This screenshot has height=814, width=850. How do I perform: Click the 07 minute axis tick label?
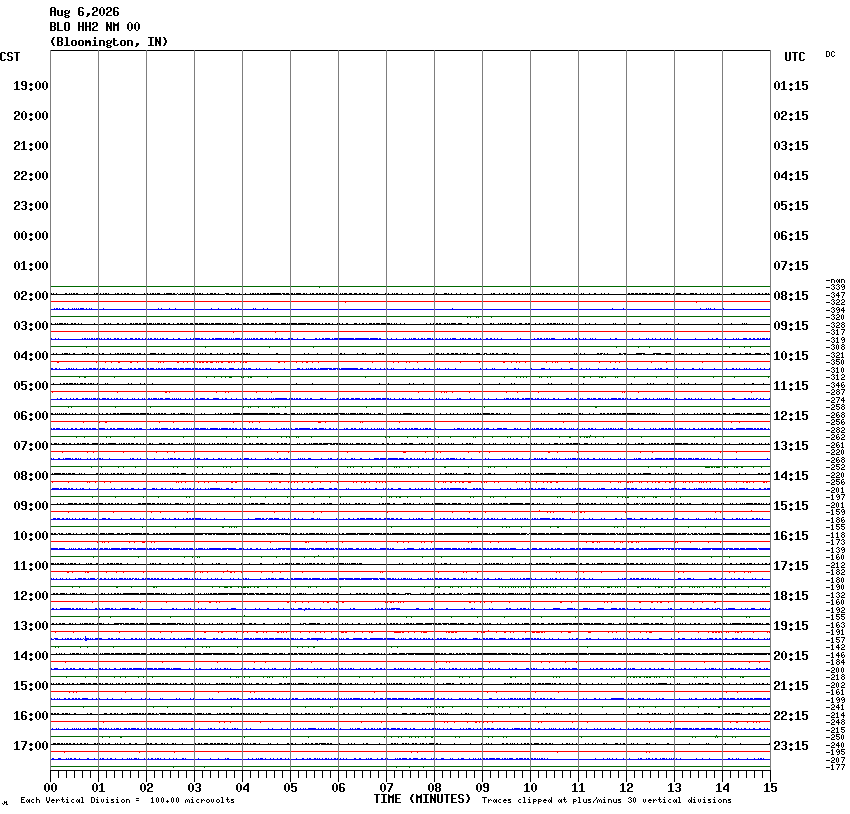click(387, 787)
